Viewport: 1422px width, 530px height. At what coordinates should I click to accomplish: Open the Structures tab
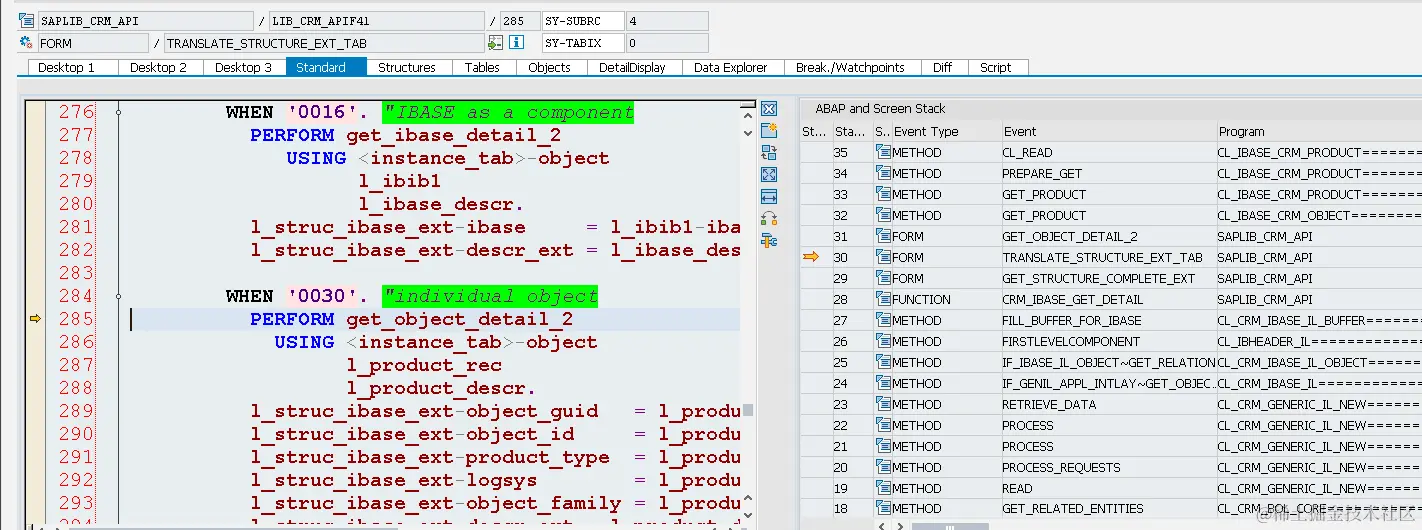[x=407, y=67]
